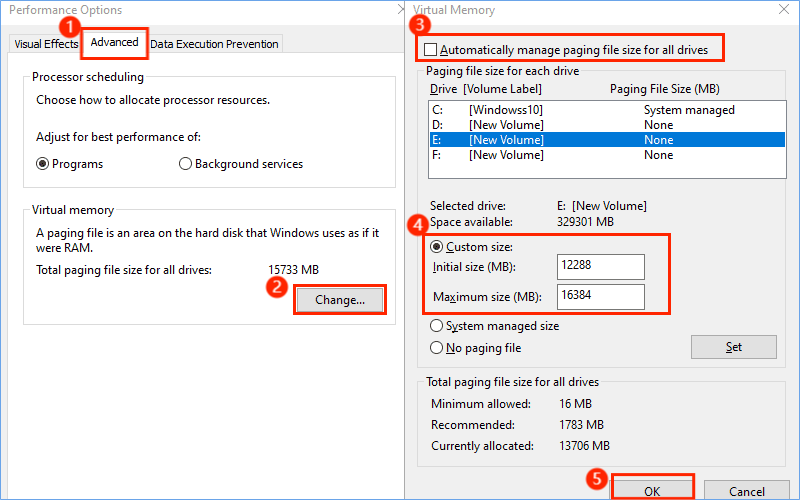Click the 329301 MB space available value
800x500 pixels.
(585, 222)
